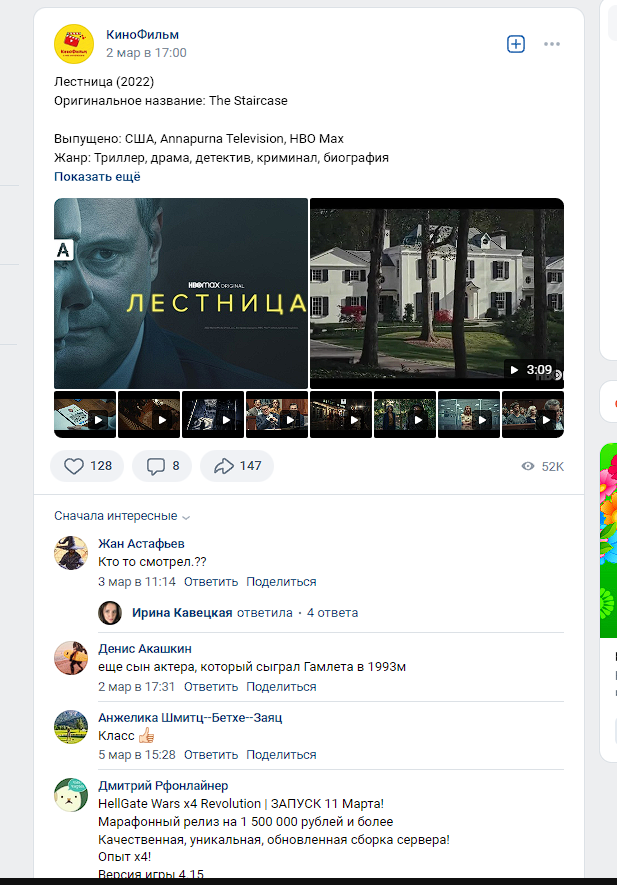Like the post with 128 likes
This screenshot has height=885, width=617.
87,466
